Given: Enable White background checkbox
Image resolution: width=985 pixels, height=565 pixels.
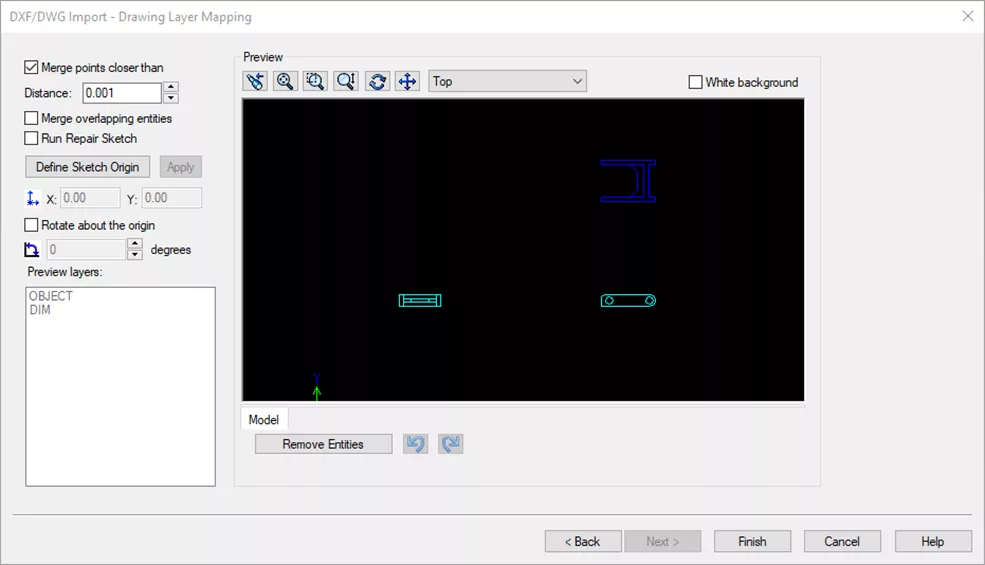Looking at the screenshot, I should (695, 82).
